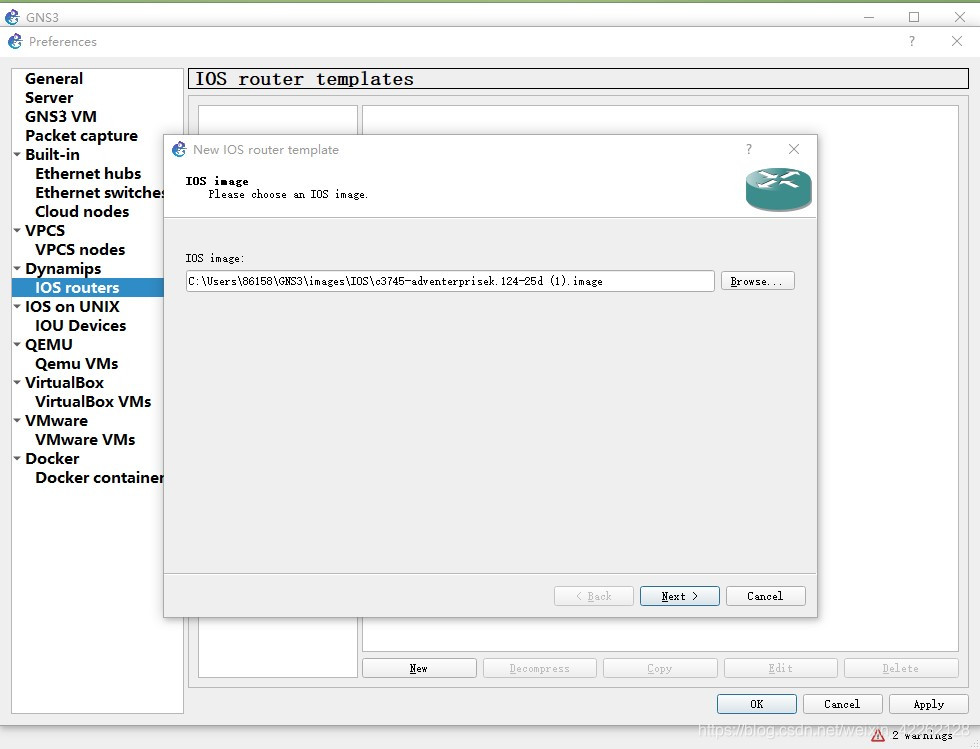
Task: Click Cancel in Preferences window
Action: (x=842, y=704)
